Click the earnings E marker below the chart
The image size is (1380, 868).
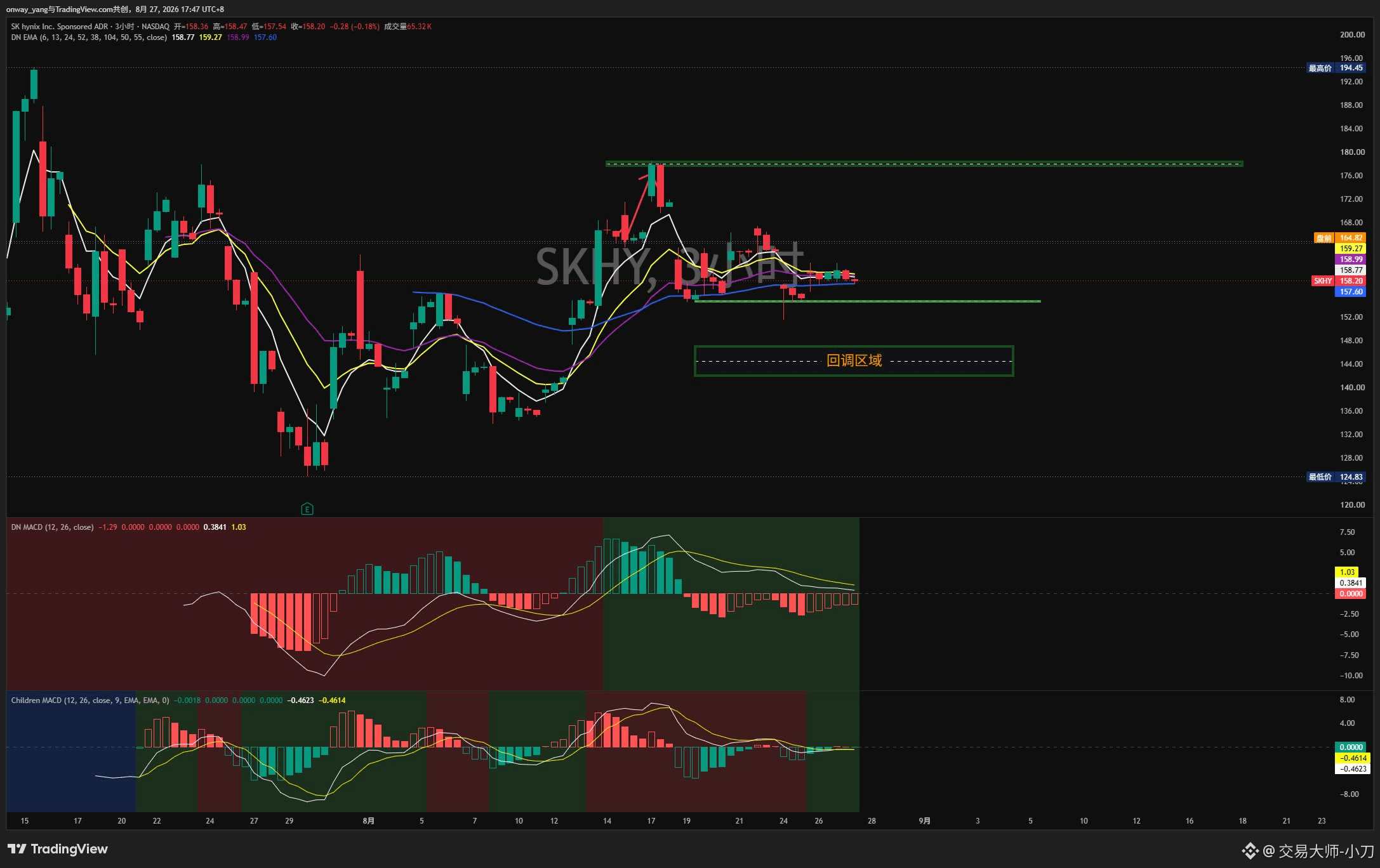click(307, 509)
